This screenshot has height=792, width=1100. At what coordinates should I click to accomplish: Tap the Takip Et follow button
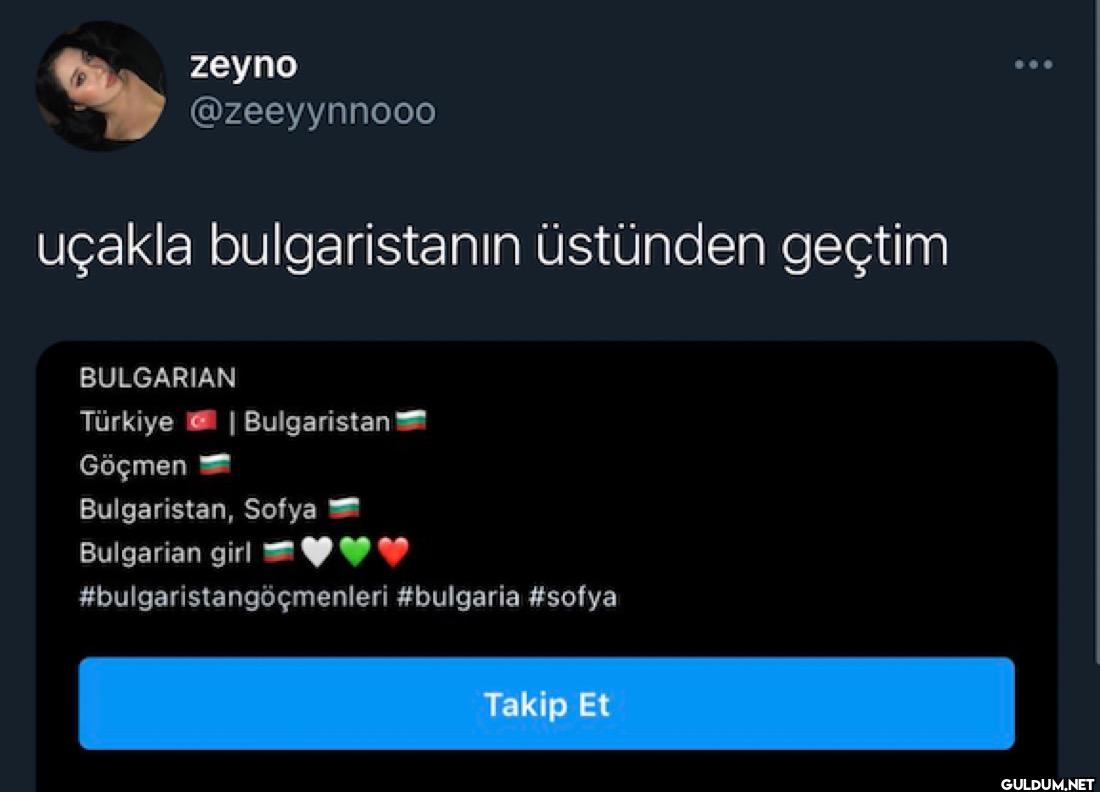pyautogui.click(x=546, y=704)
